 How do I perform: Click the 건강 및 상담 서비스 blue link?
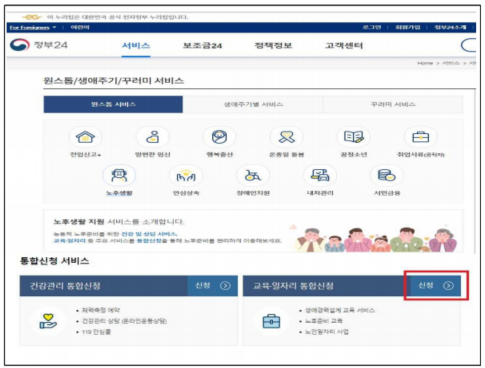(149, 234)
